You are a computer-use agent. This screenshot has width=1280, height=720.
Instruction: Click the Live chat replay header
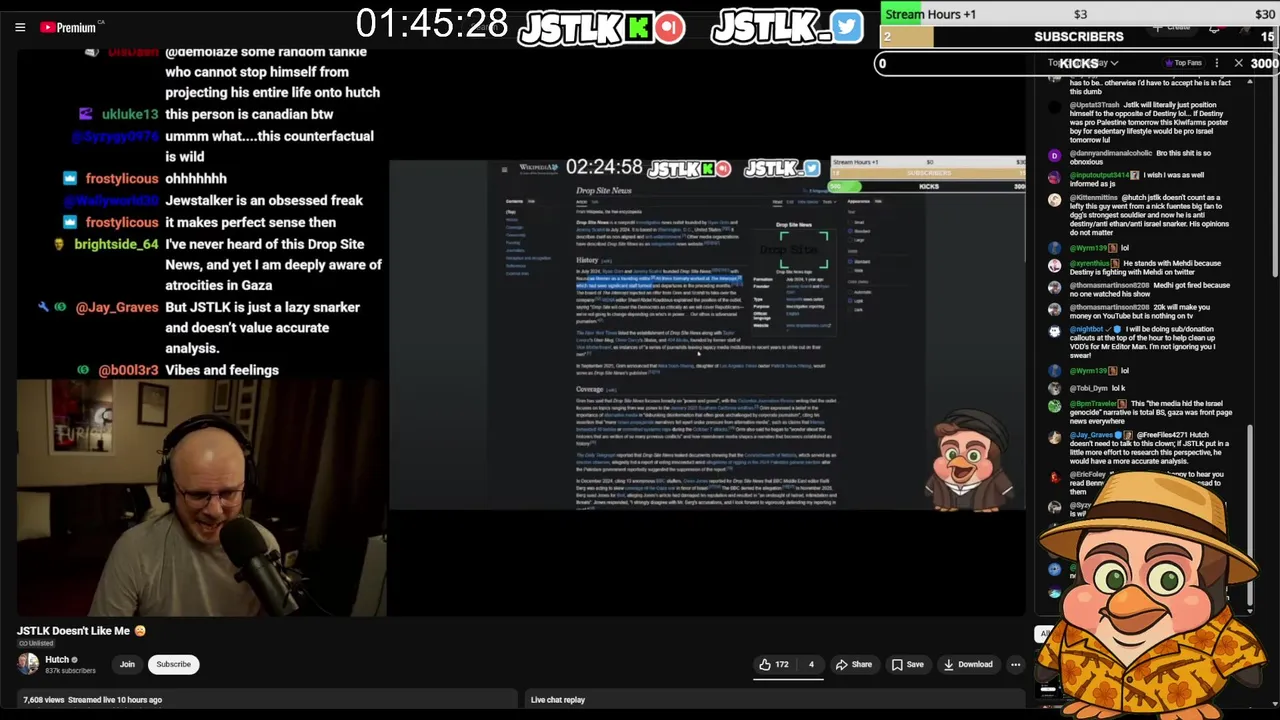(x=558, y=700)
